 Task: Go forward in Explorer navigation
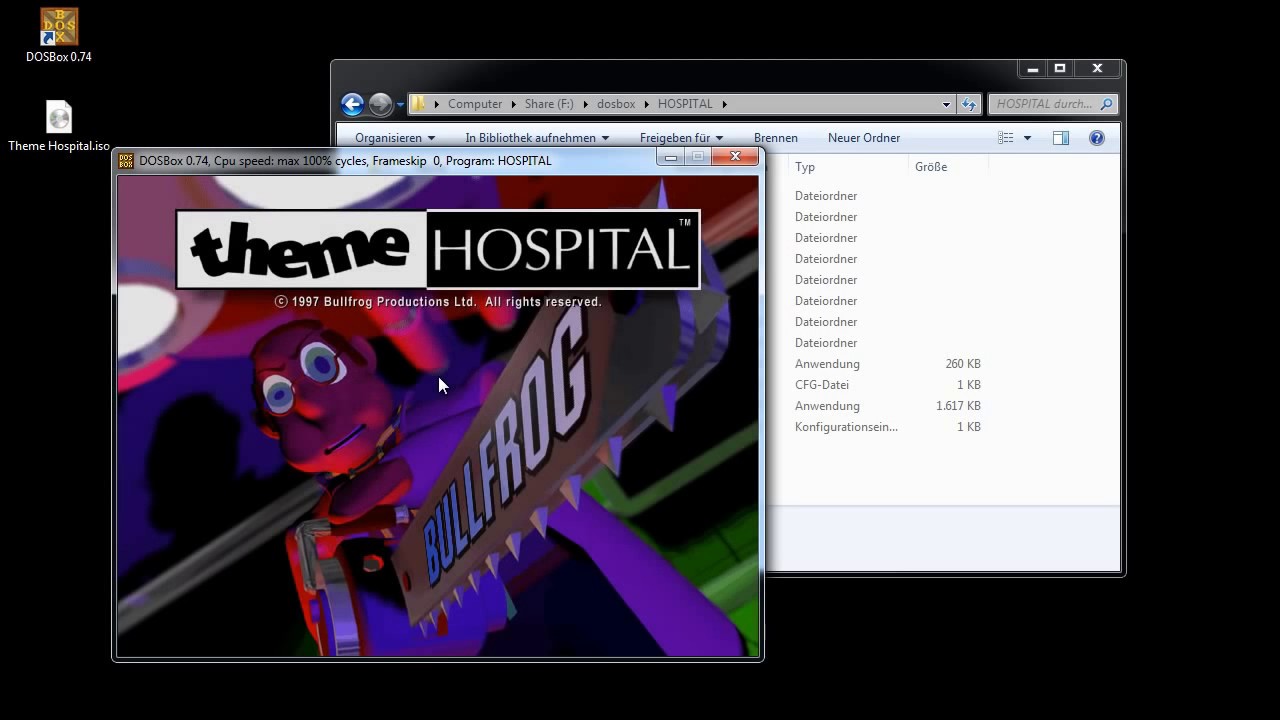[x=380, y=104]
